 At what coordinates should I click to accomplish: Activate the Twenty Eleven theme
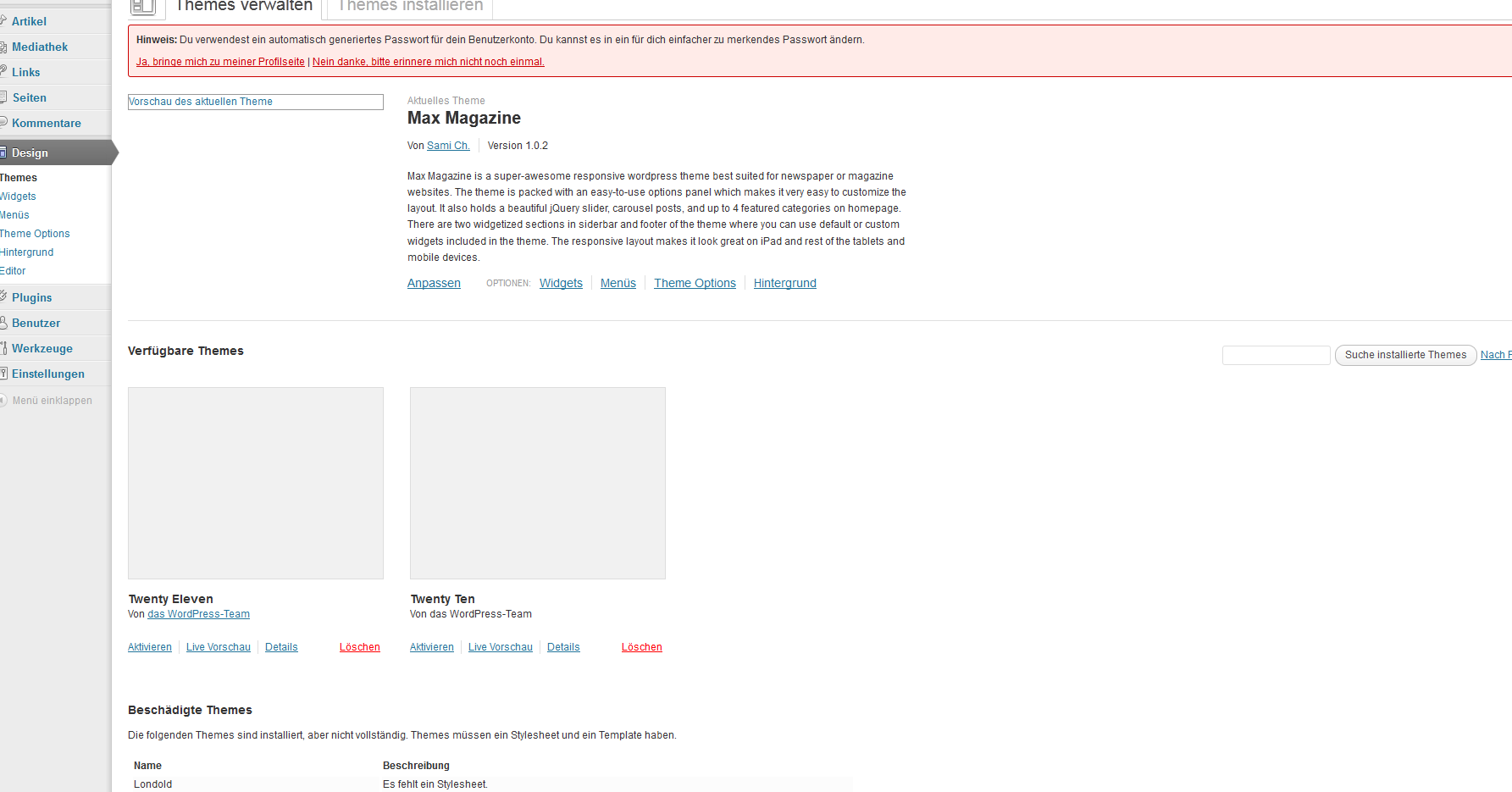point(150,647)
